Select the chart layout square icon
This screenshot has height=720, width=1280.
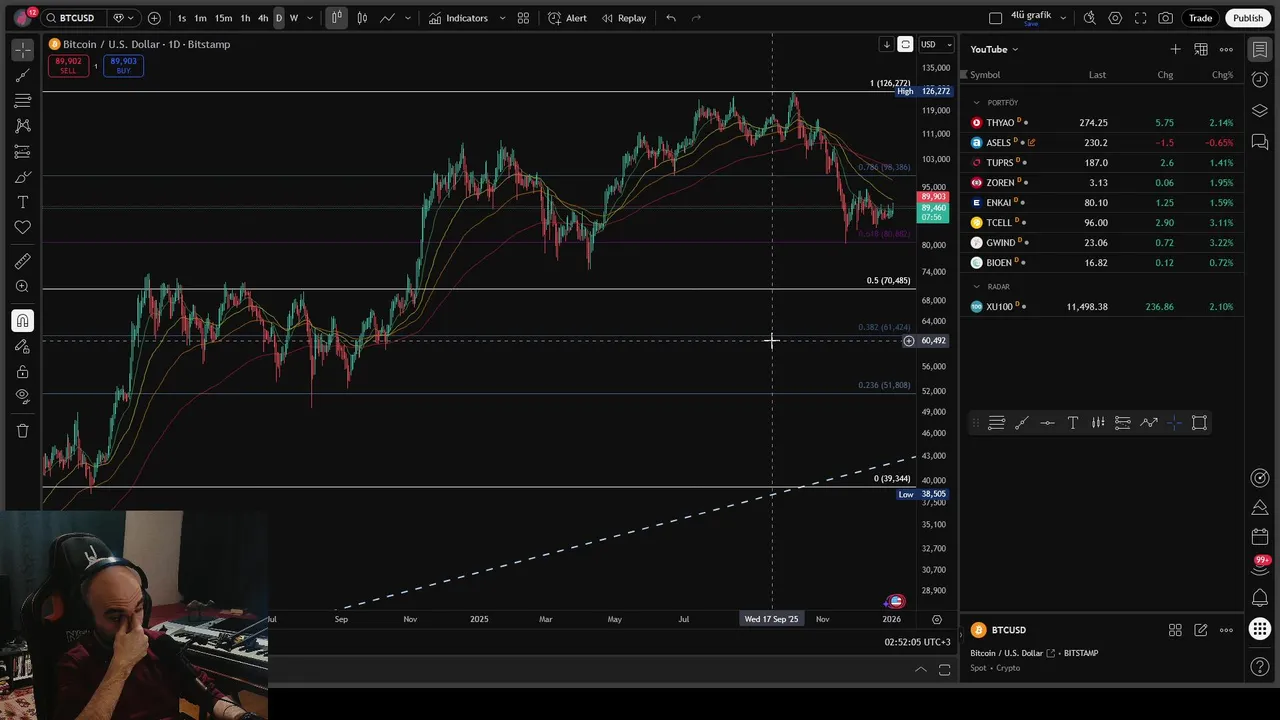[995, 18]
